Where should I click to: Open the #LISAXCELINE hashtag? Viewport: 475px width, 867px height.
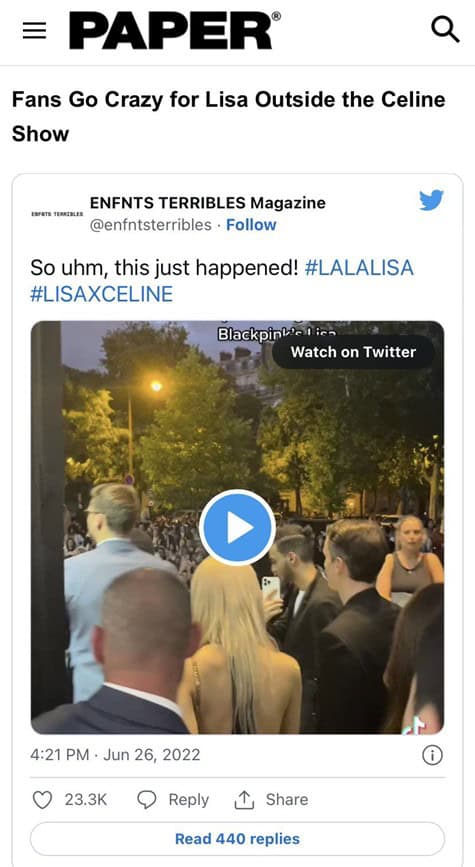(101, 294)
